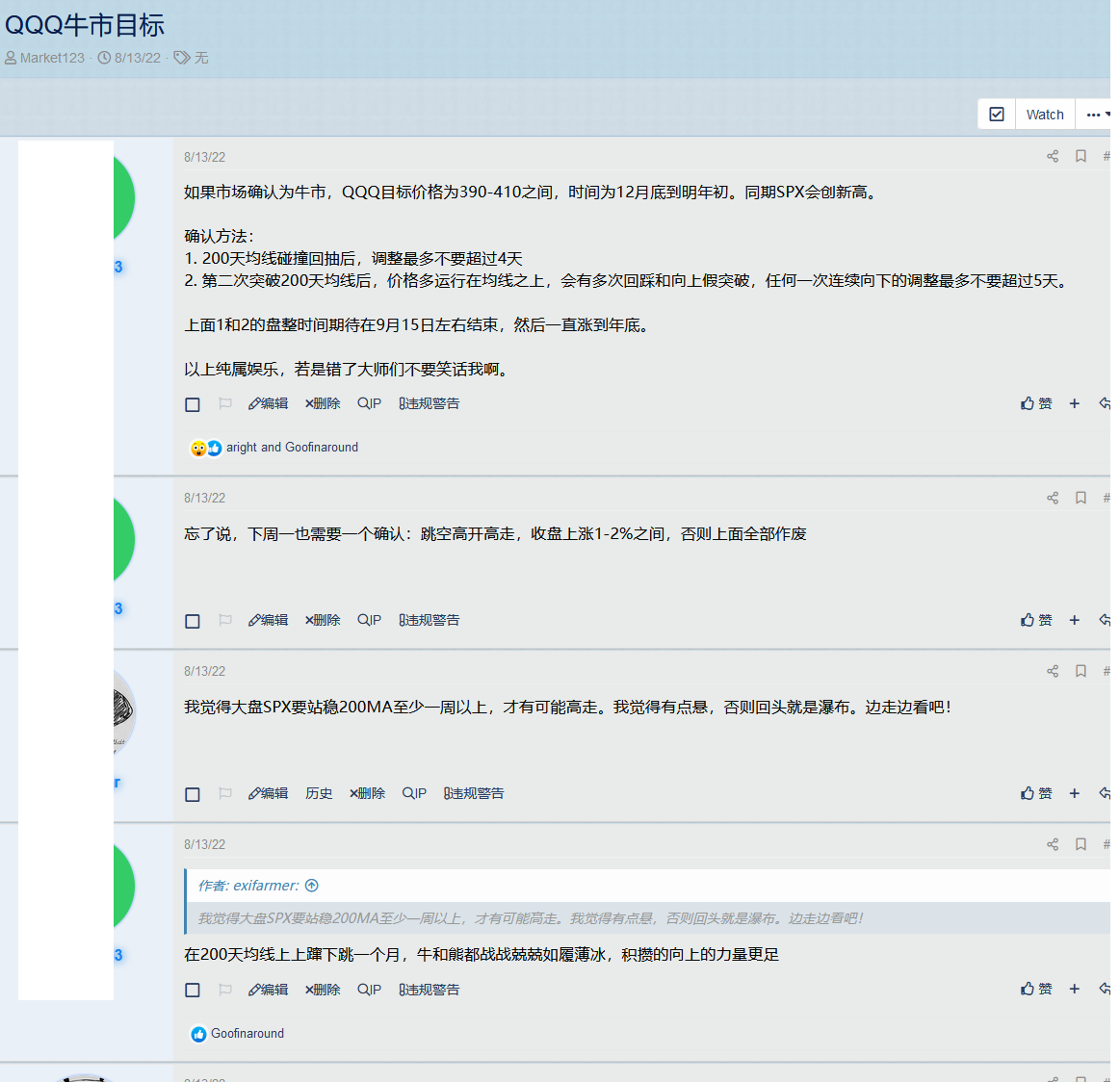Edit the first post about QQQ target price
This screenshot has width=1120, height=1082.
point(268,403)
